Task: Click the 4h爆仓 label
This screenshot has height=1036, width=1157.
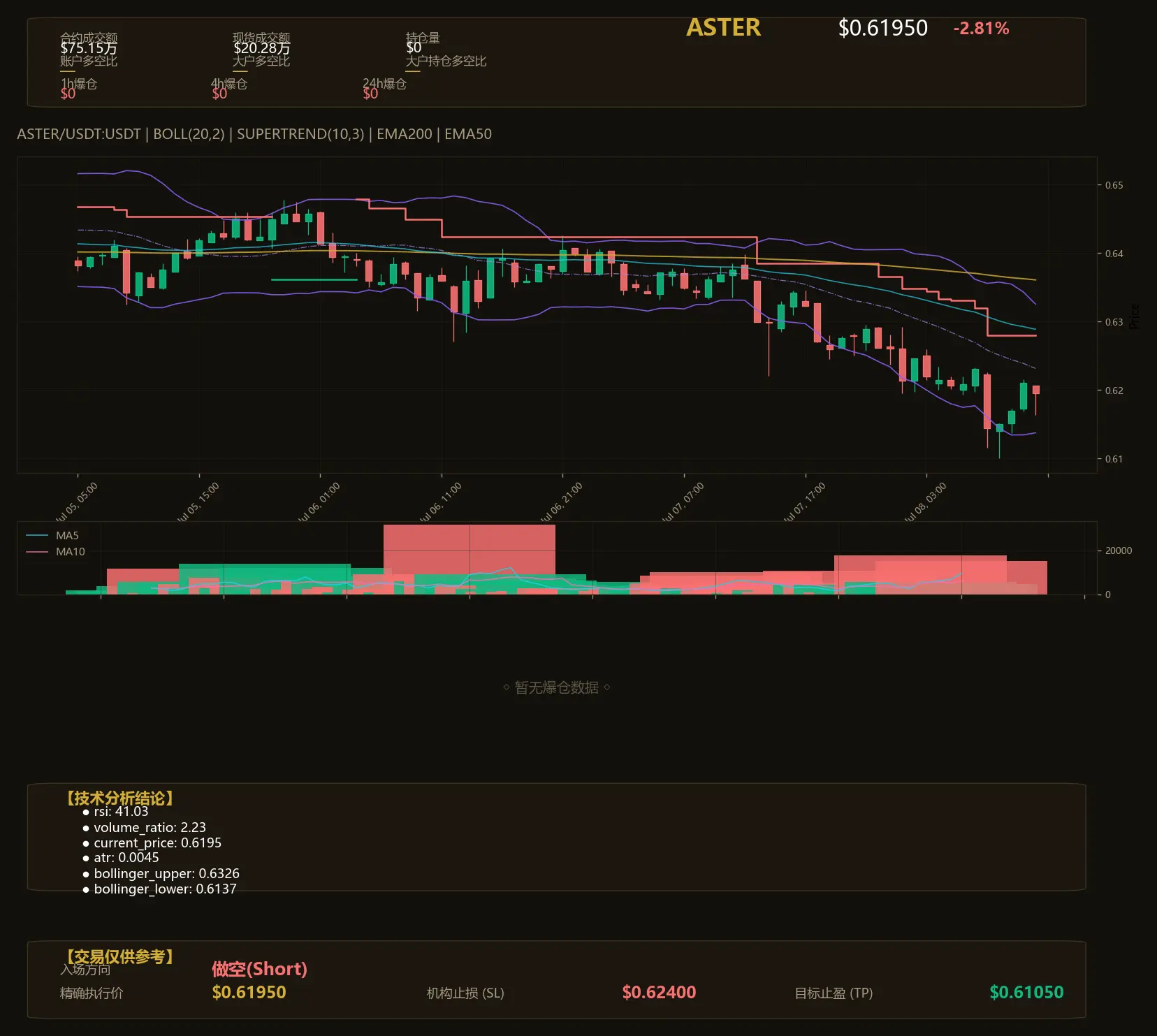Action: tap(229, 84)
